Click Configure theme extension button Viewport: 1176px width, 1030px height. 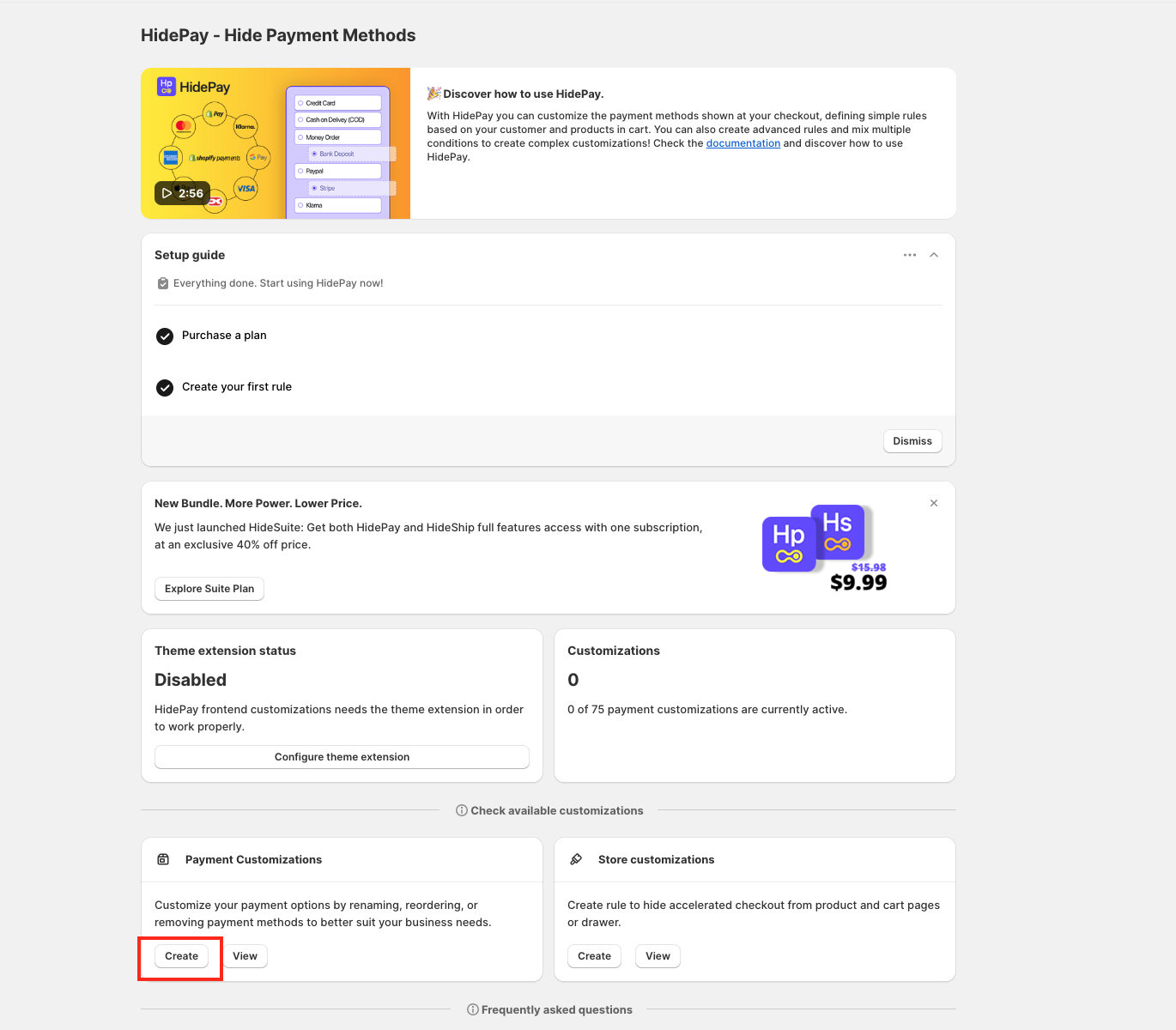pyautogui.click(x=342, y=757)
